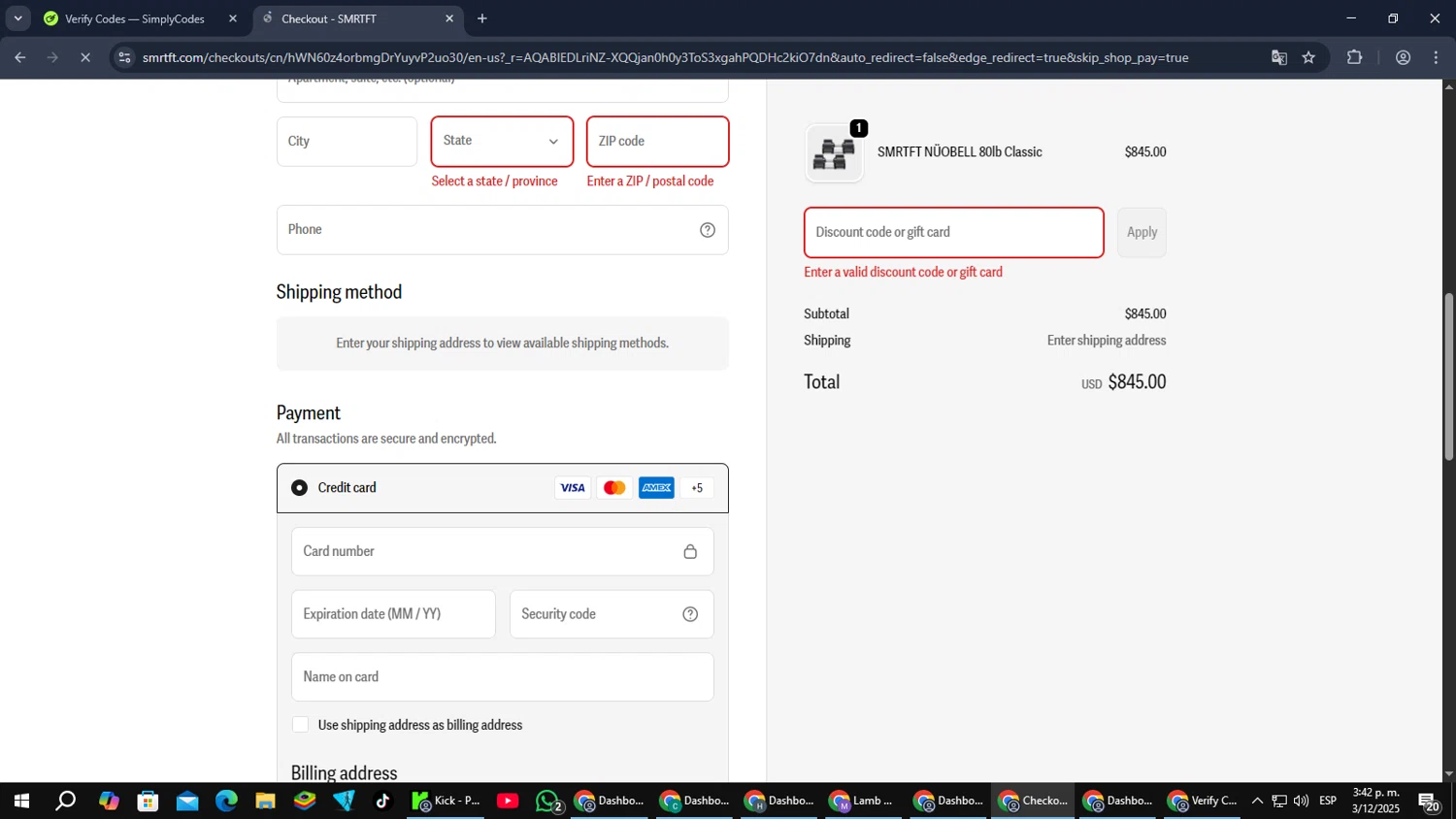Select the Credit card radio button

pos(299,487)
